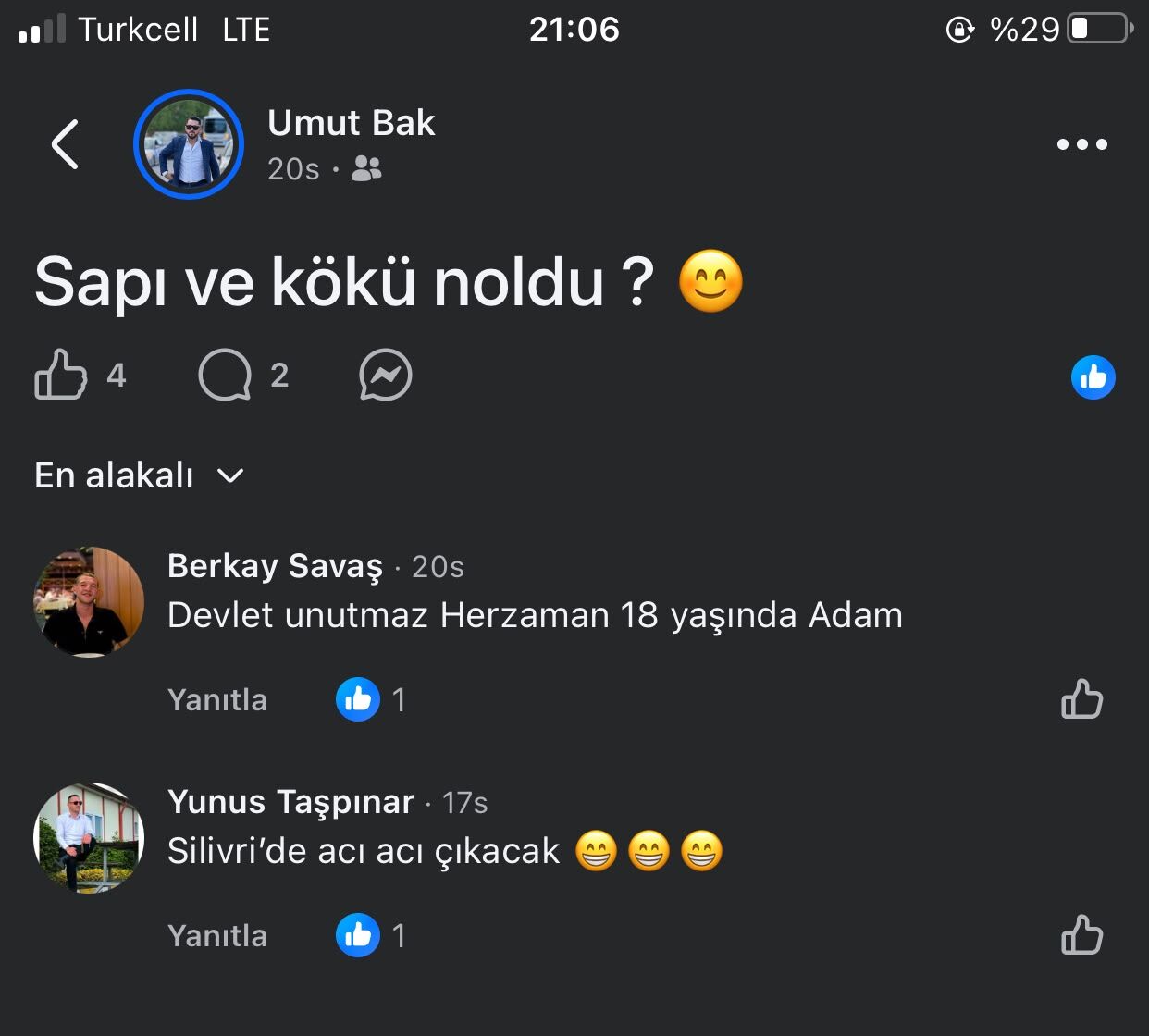Like Berkay Savaş's comment
1149x1036 pixels.
point(1081,699)
